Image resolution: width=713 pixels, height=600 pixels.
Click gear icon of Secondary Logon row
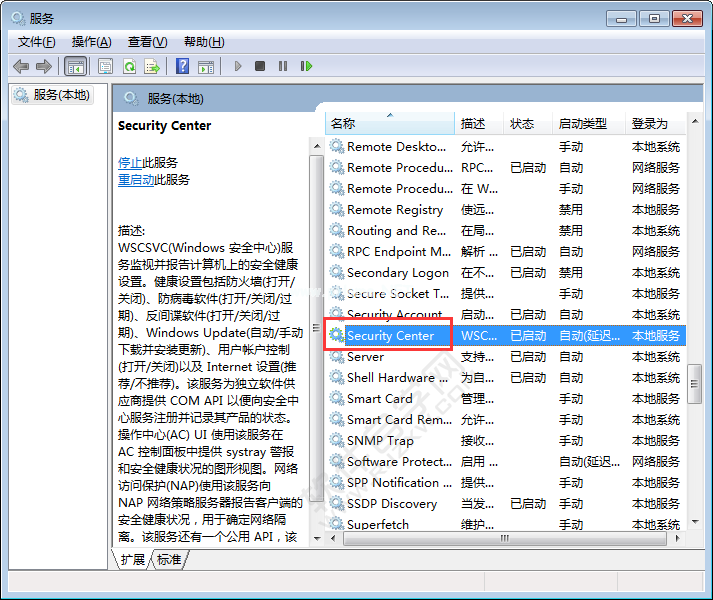[x=336, y=272]
